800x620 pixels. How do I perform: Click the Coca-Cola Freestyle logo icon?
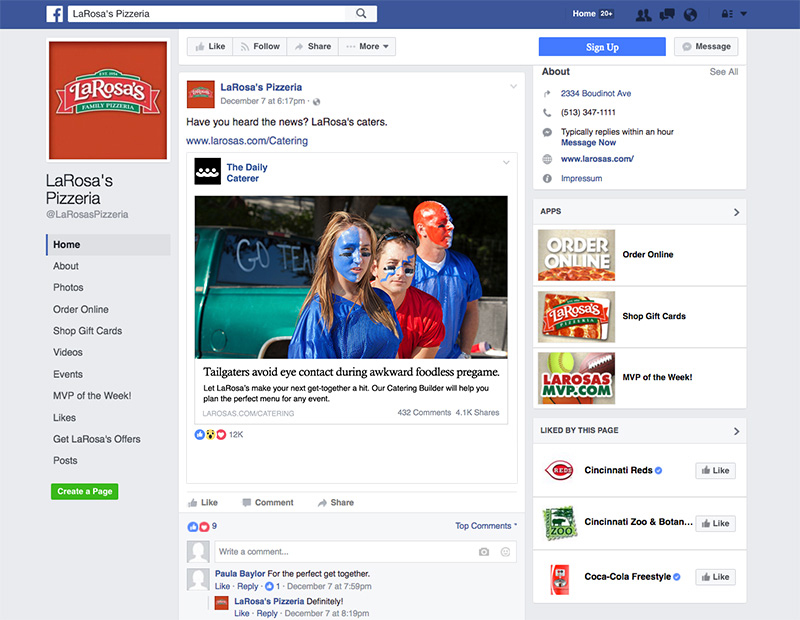[x=560, y=579]
